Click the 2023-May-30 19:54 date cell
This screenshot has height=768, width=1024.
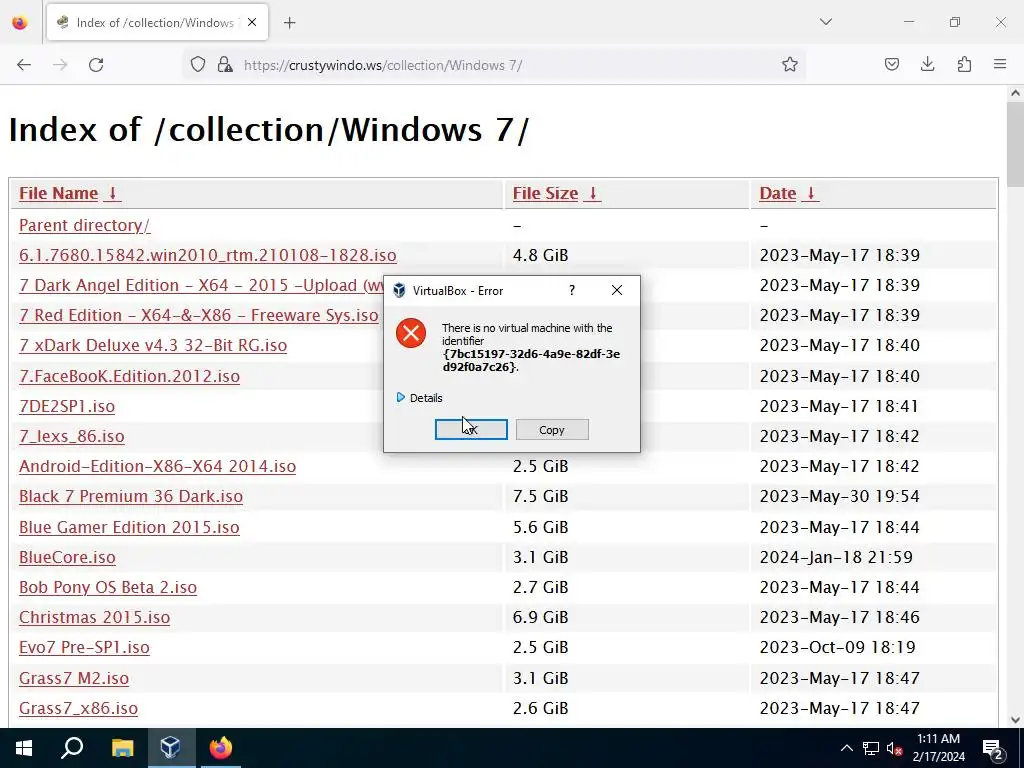point(839,496)
